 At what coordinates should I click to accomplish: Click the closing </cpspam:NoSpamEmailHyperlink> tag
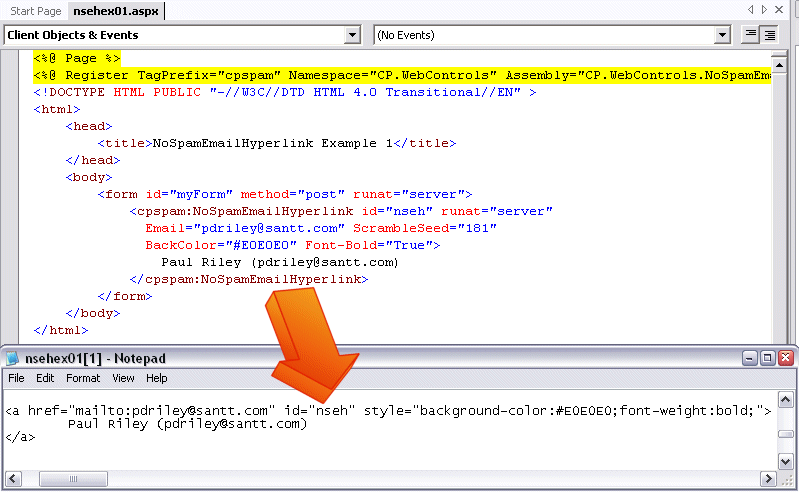[249, 279]
